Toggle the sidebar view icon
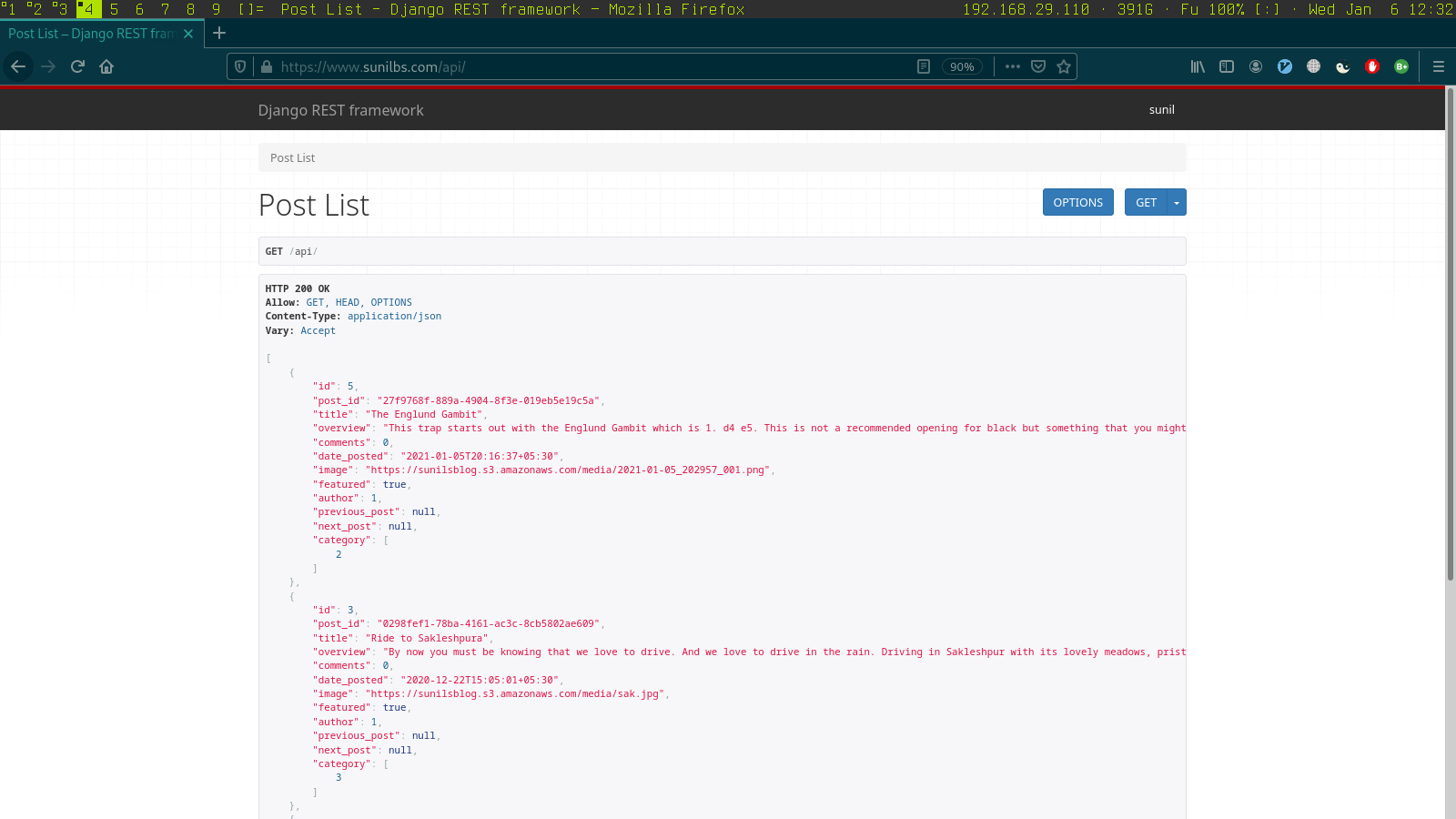Screen dimensions: 1456x819 [x=1227, y=66]
